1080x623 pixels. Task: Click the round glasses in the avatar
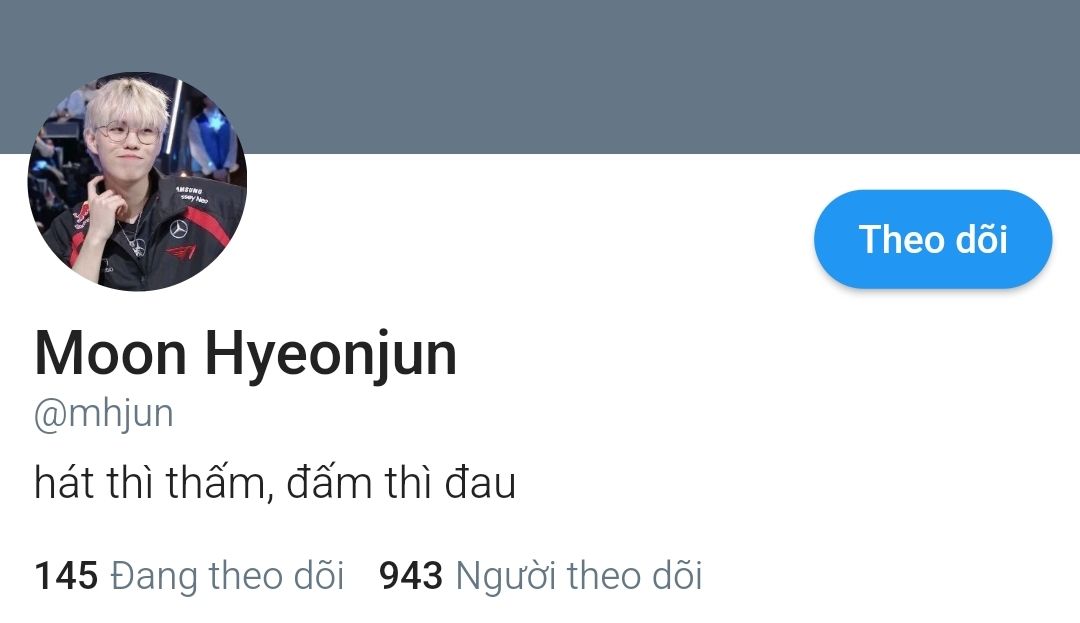tap(128, 132)
